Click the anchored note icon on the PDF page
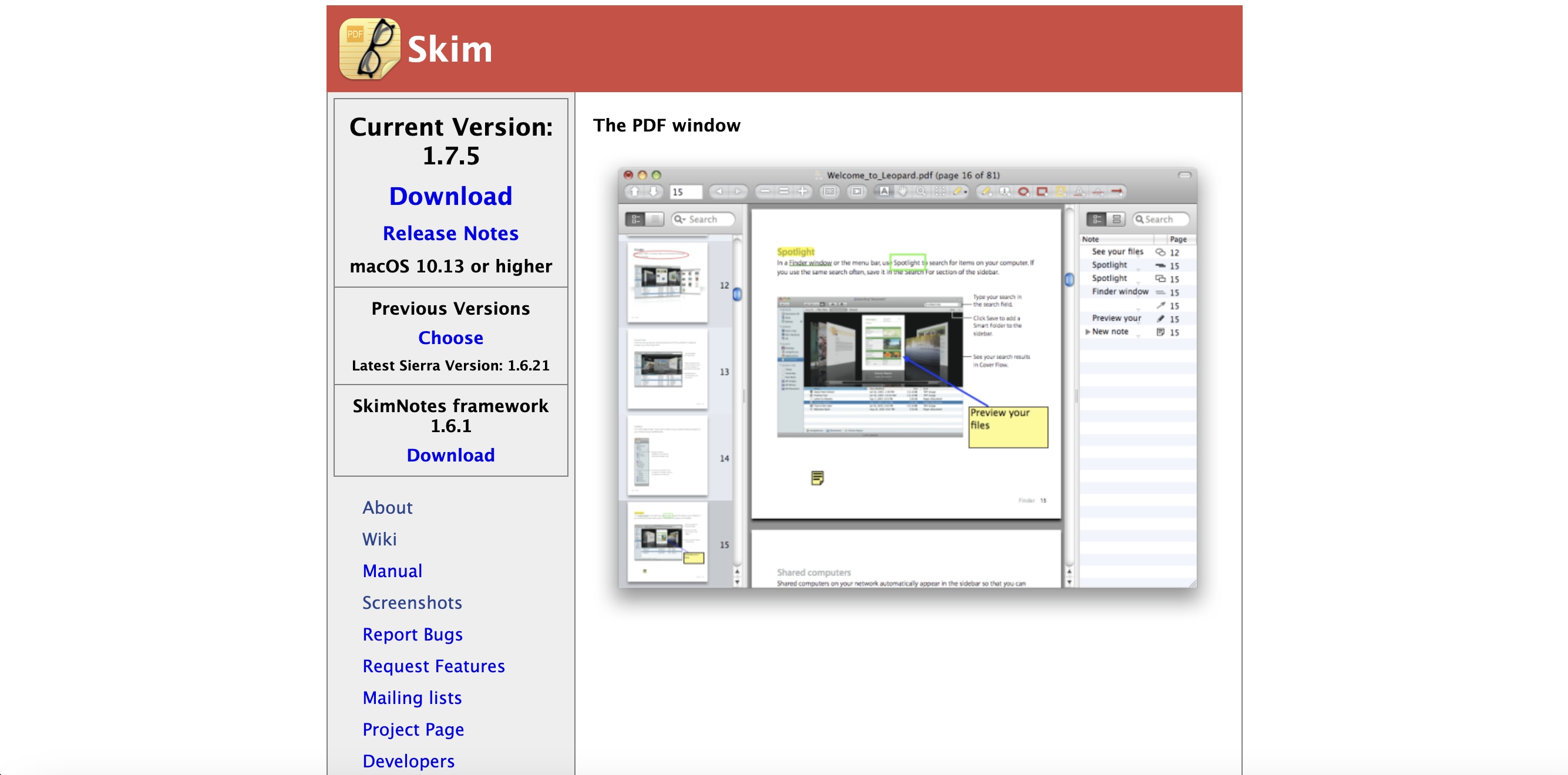This screenshot has height=775, width=1568. click(817, 478)
